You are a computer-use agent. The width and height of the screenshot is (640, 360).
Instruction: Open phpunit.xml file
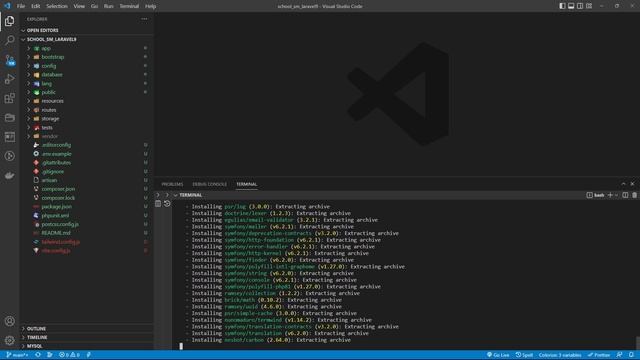[x=87, y=216]
